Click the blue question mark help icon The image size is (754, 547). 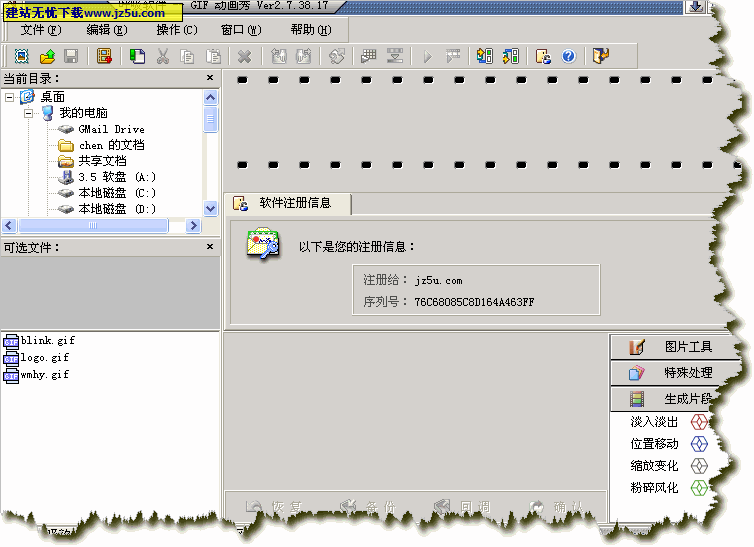coord(568,56)
